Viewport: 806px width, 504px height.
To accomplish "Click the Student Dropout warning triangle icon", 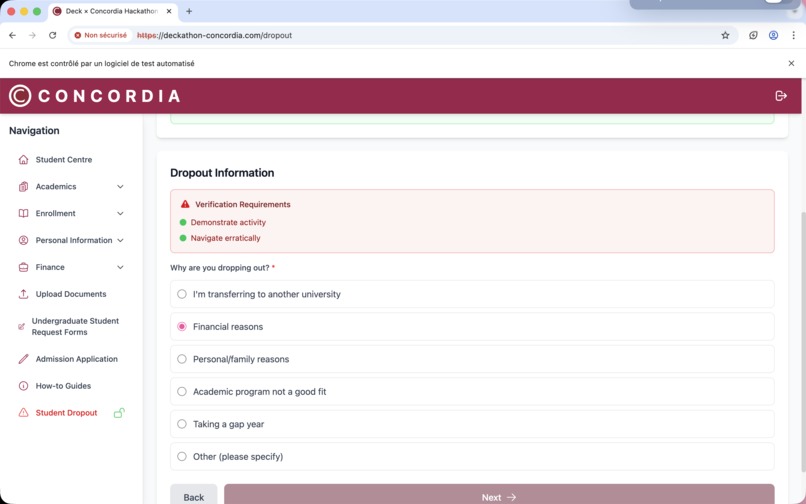I will pyautogui.click(x=23, y=412).
